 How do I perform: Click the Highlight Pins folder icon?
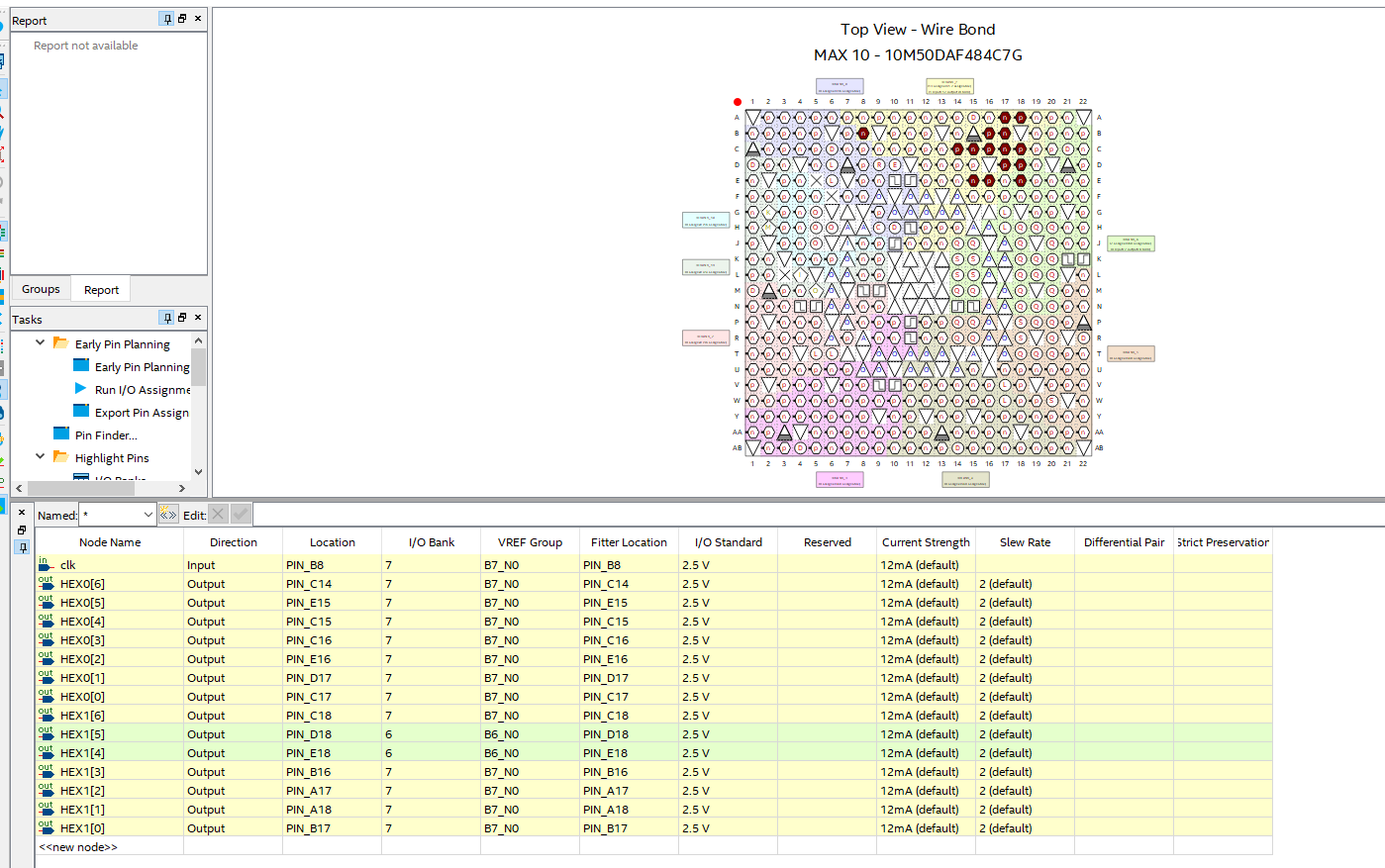point(60,457)
